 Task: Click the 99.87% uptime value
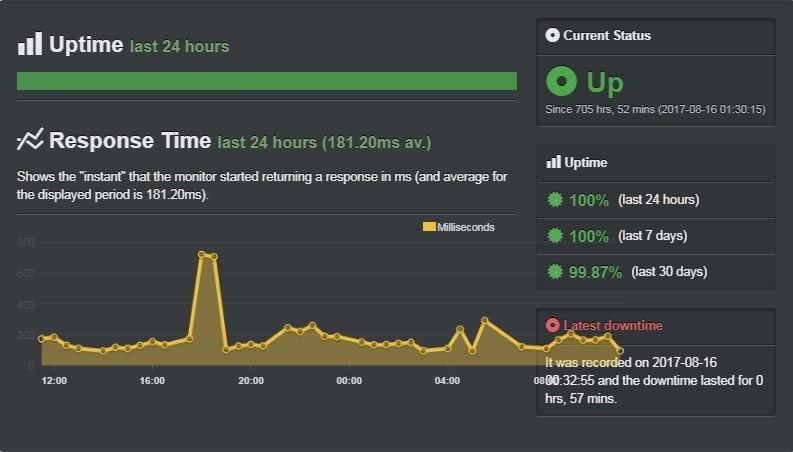tap(595, 272)
